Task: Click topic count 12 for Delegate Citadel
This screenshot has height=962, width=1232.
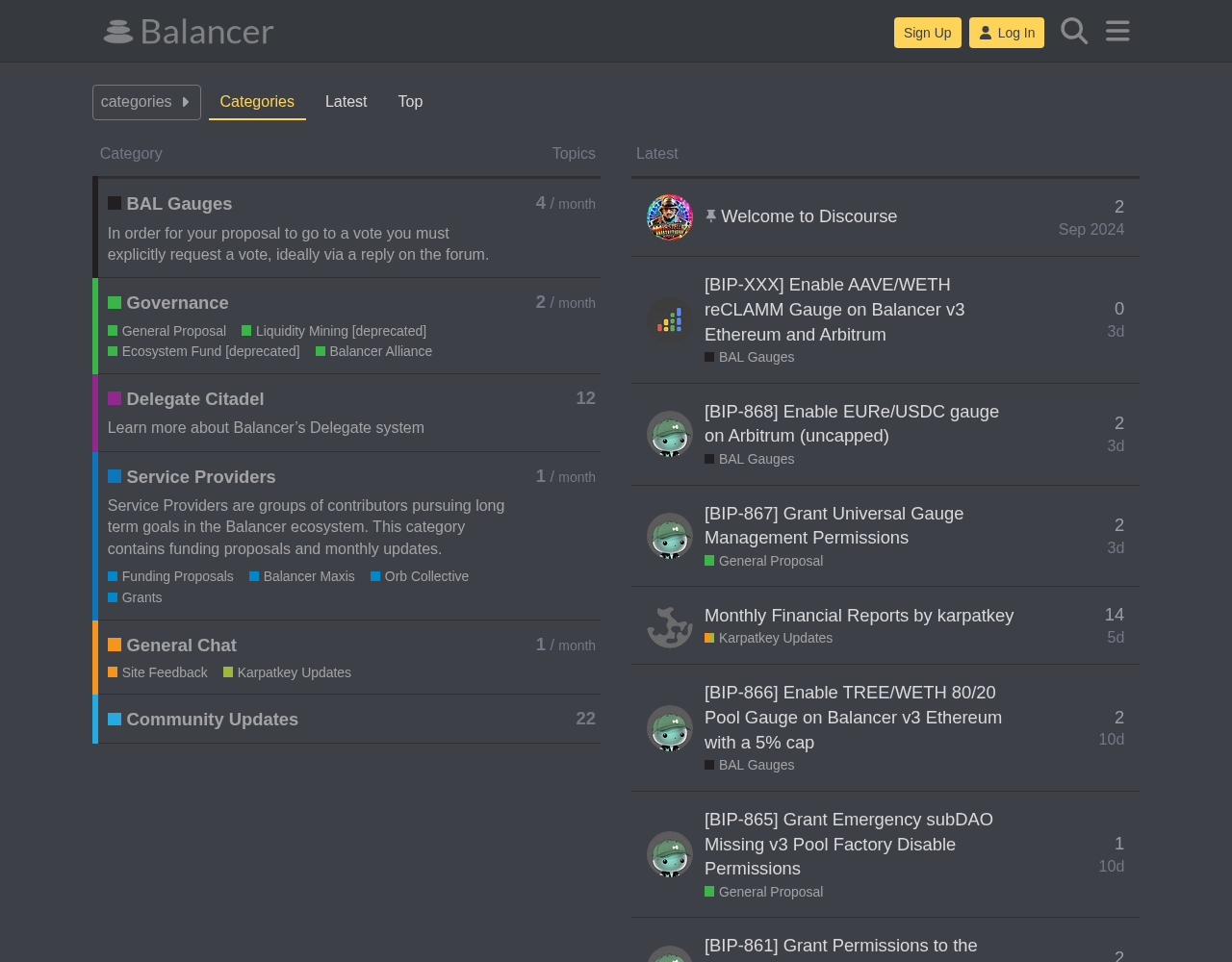Action: 585,398
